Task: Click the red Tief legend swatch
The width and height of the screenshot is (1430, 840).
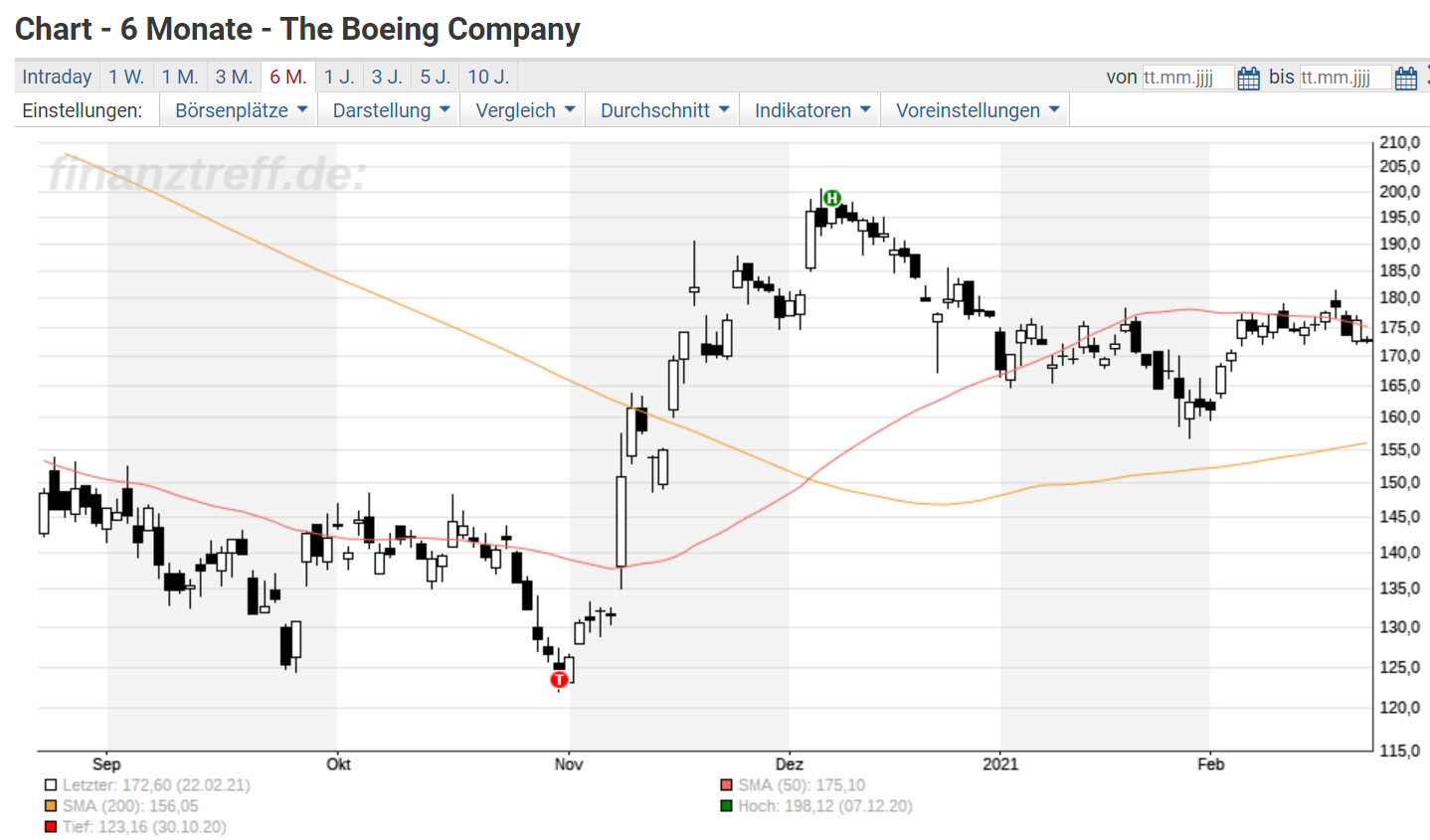Action: (51, 827)
